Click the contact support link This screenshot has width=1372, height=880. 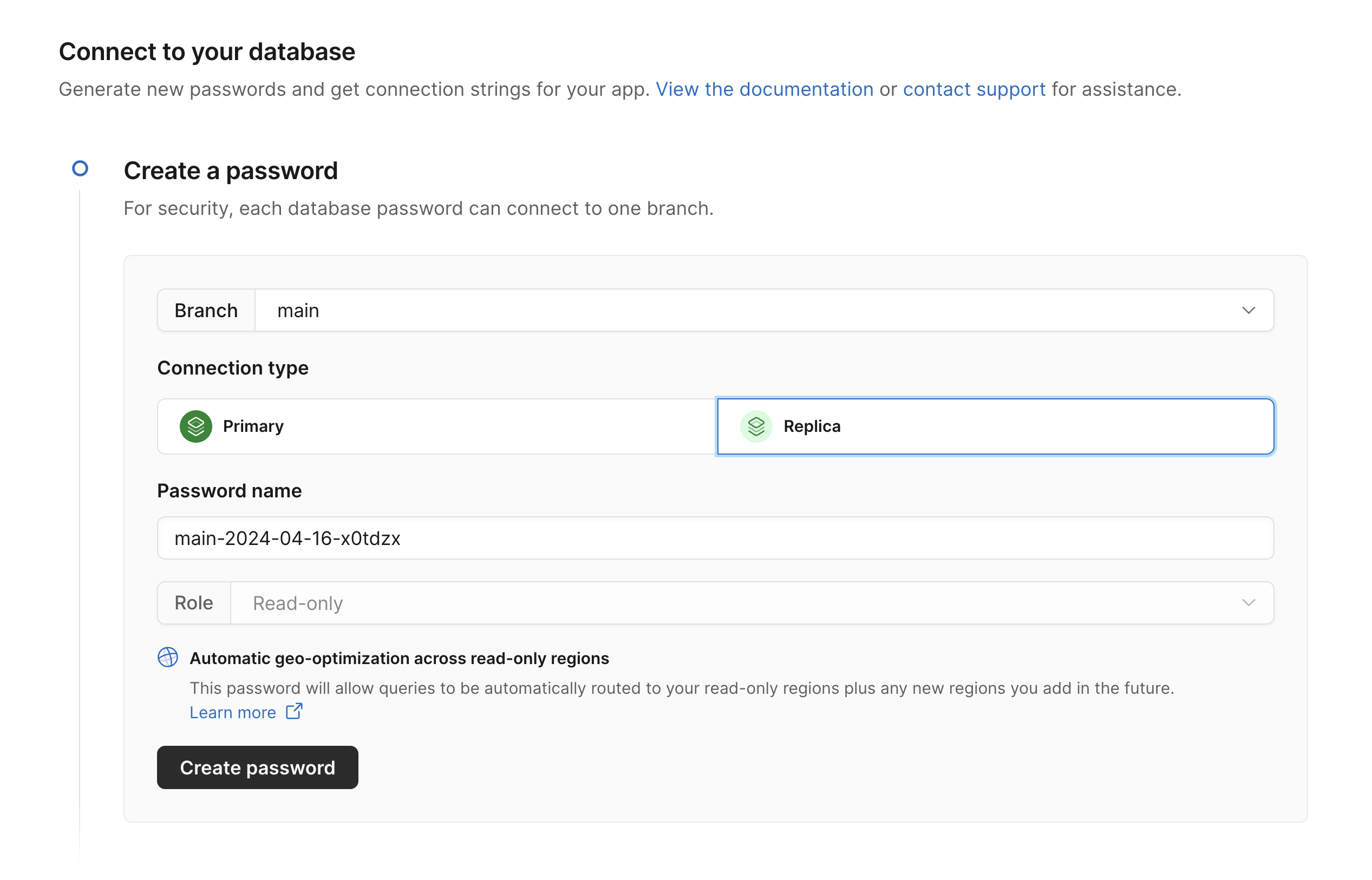[x=974, y=89]
